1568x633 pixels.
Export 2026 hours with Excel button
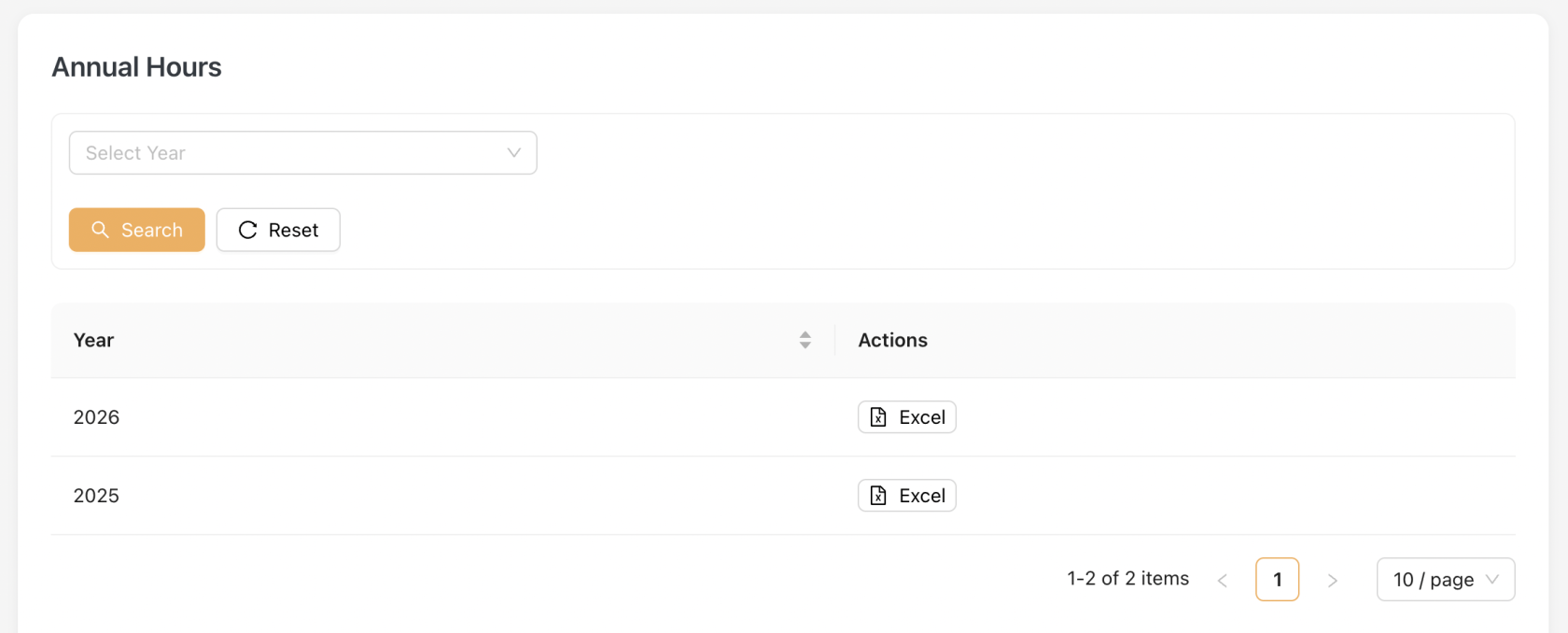point(907,417)
